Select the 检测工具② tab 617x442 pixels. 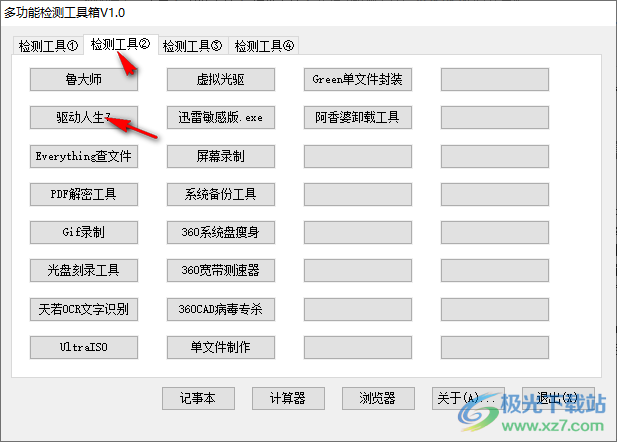[121, 44]
